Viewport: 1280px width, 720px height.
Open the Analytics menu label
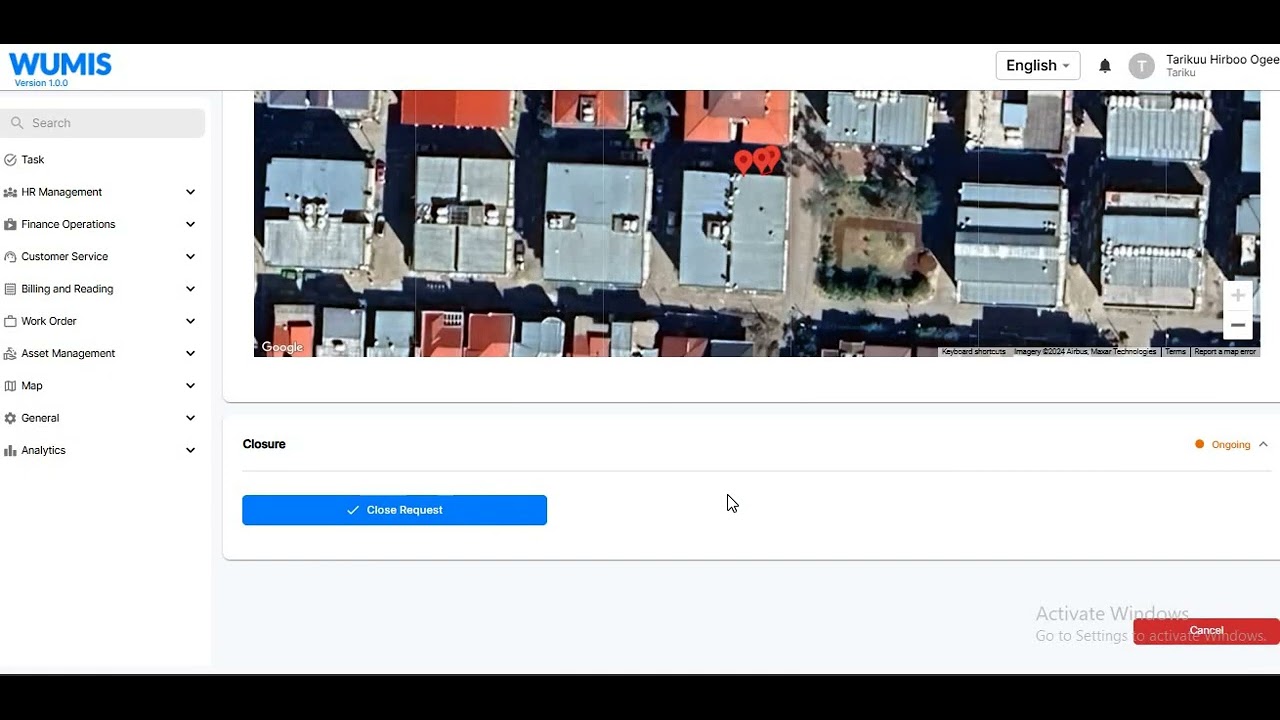[43, 450]
